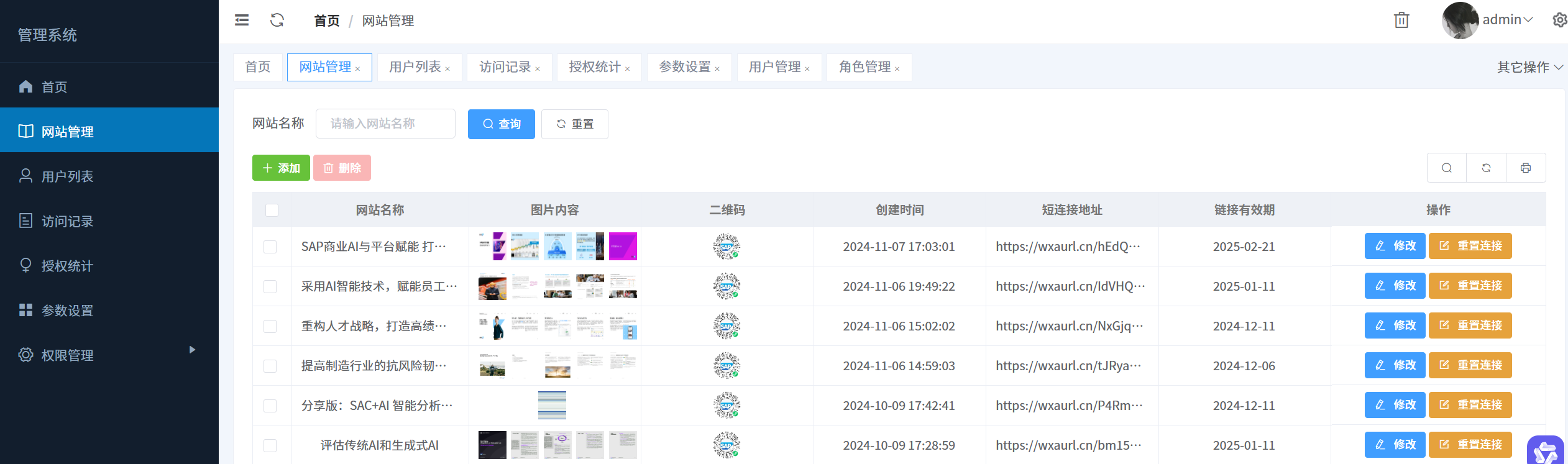Viewport: 1568px width, 464px height.
Task: Click 修改 for the 重构人才战略 row
Action: pyautogui.click(x=1395, y=325)
